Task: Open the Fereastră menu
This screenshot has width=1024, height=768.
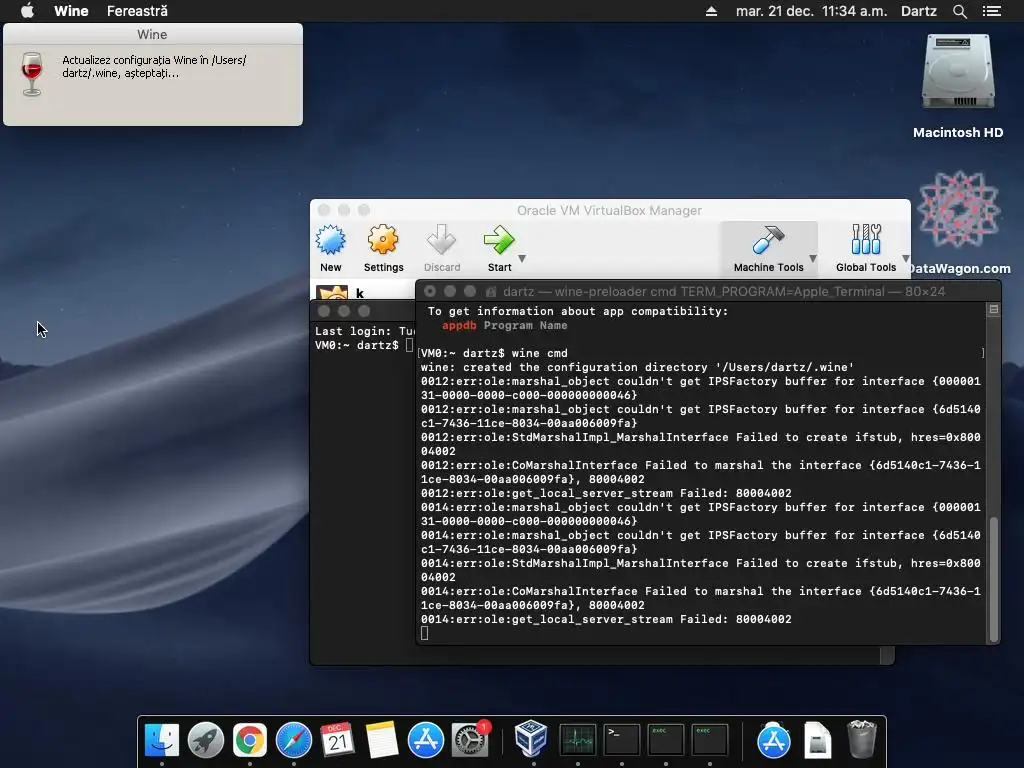Action: click(137, 11)
